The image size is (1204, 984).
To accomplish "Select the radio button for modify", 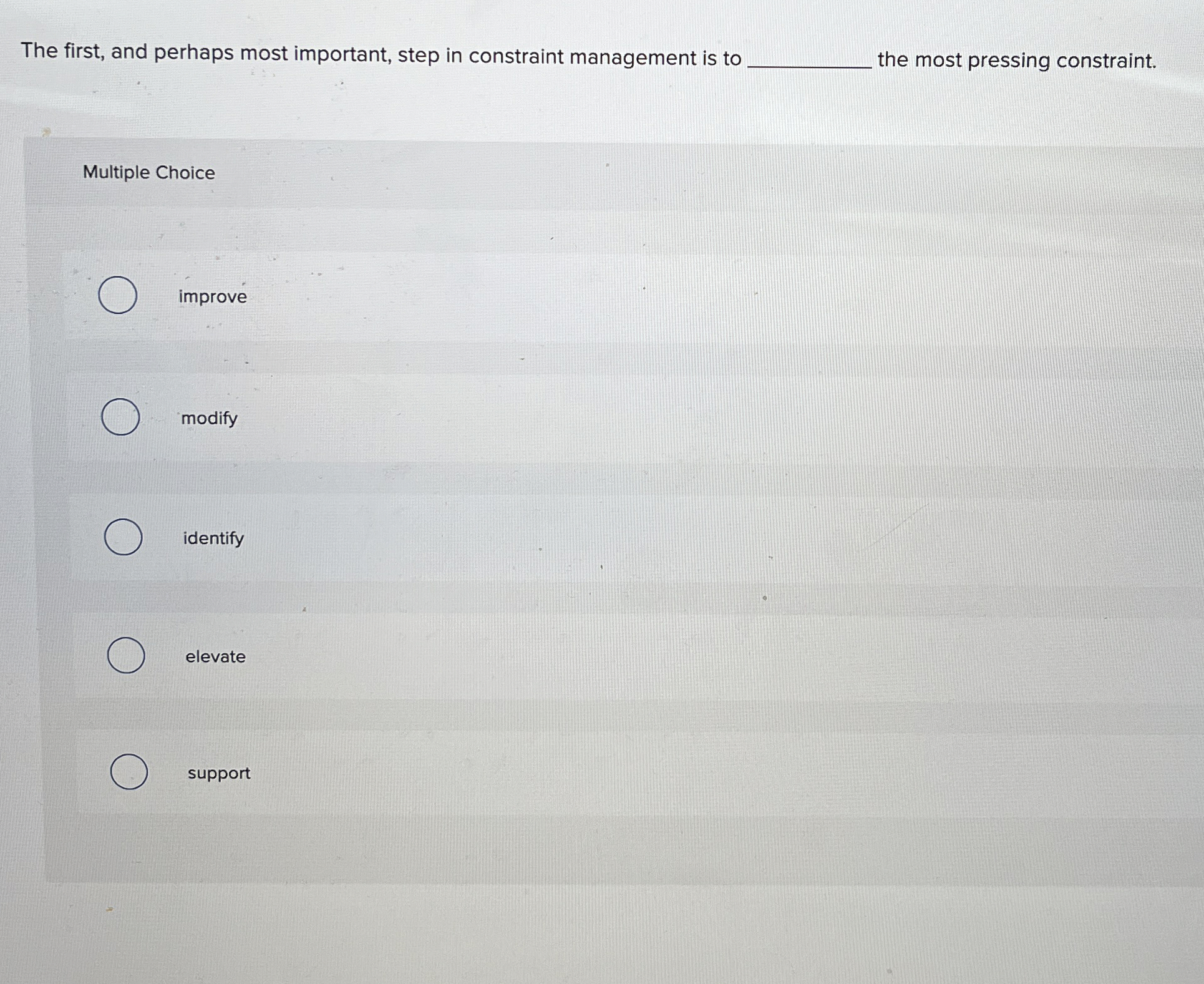I will (x=122, y=417).
